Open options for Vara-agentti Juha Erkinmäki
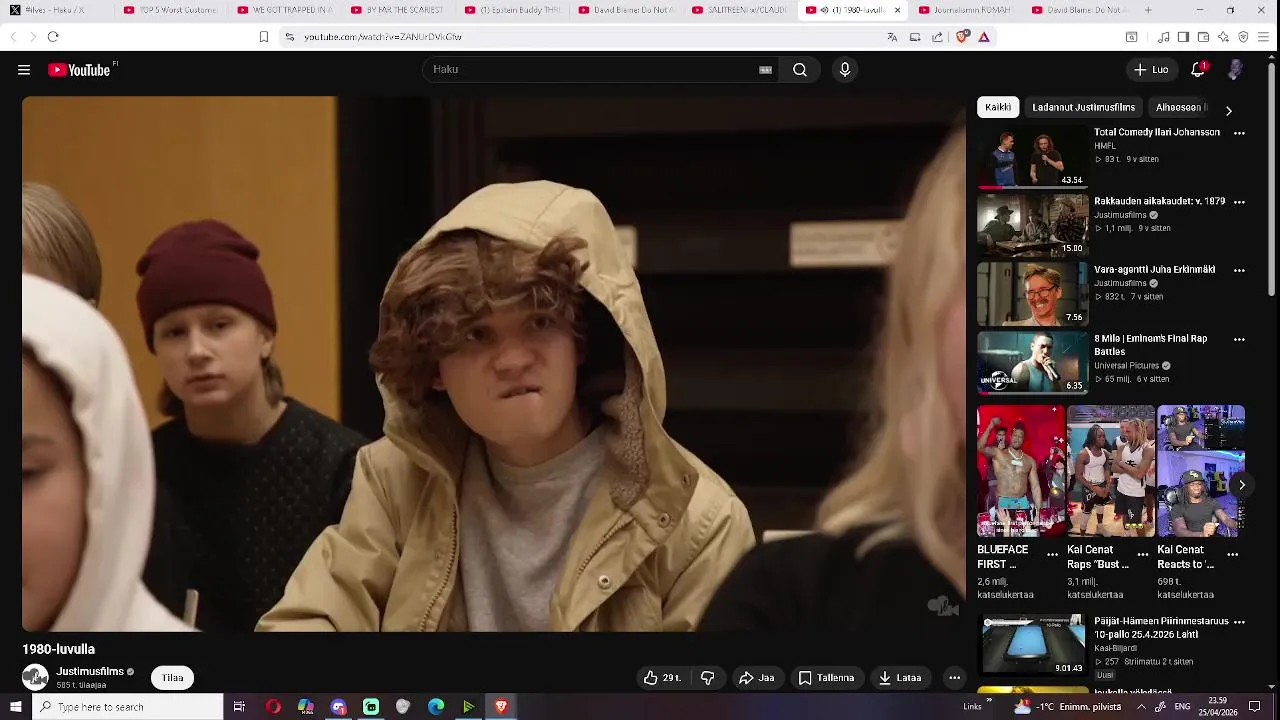The height and width of the screenshot is (720, 1280). [x=1239, y=271]
